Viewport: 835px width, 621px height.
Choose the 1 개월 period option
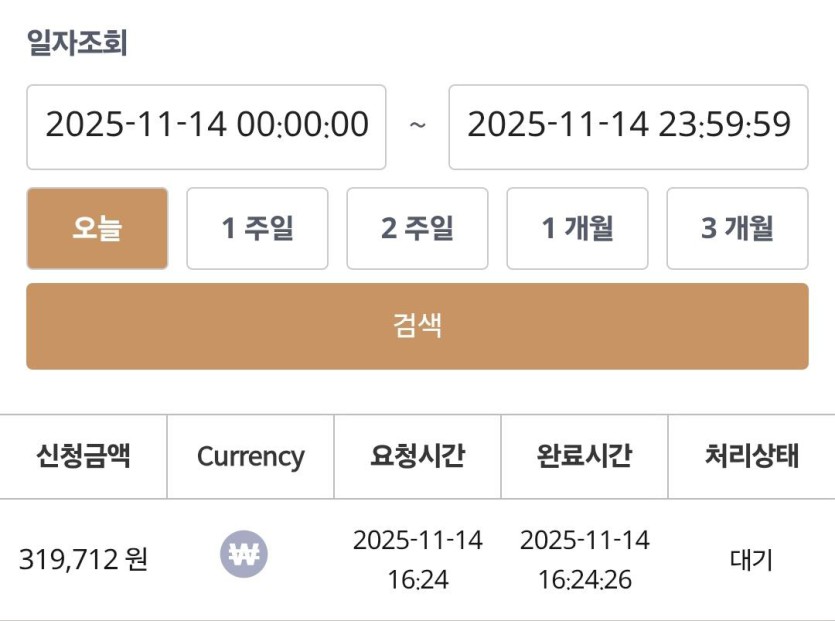tap(577, 228)
